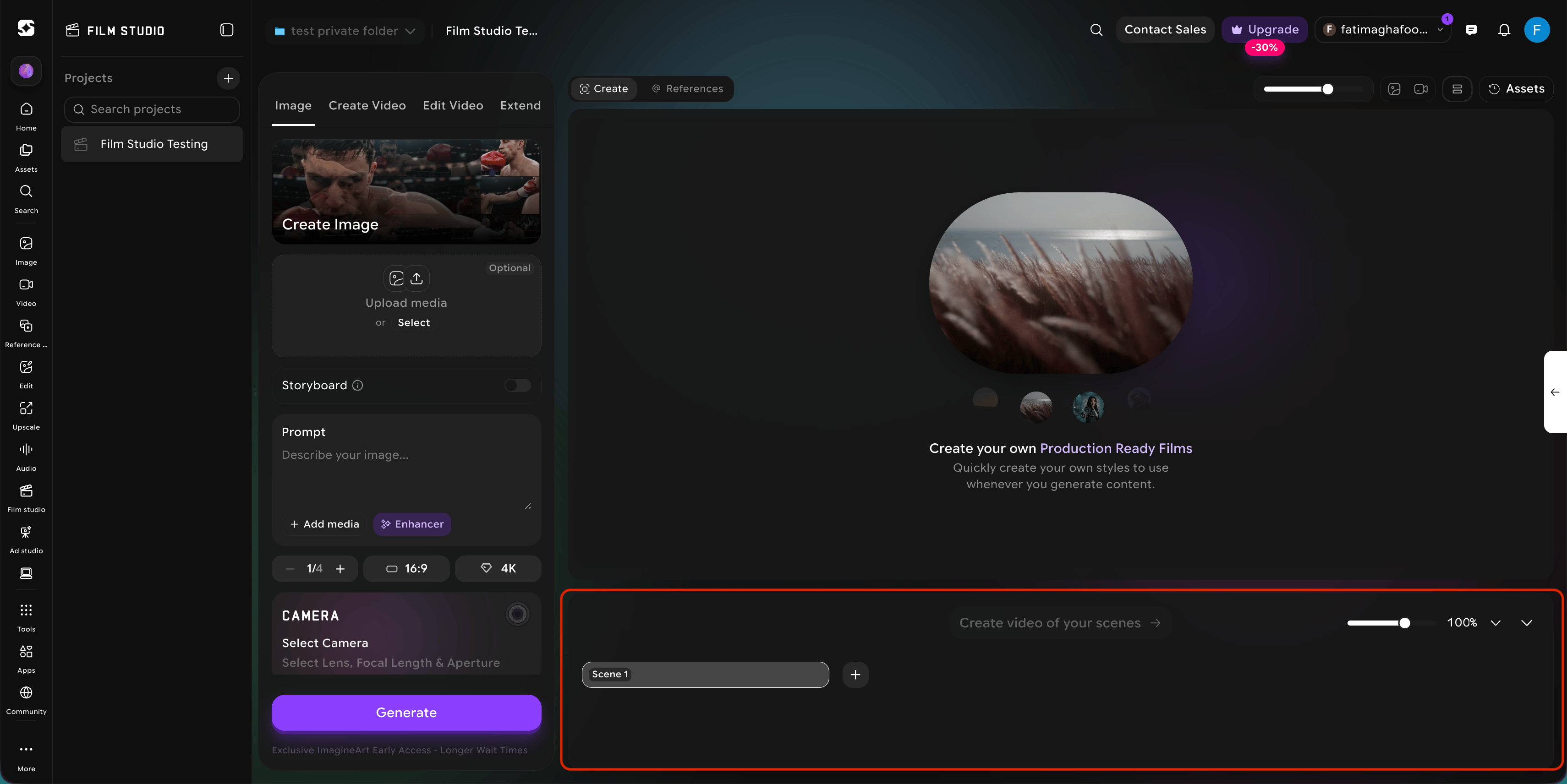
Task: Open the chat messages icon
Action: click(x=1471, y=30)
